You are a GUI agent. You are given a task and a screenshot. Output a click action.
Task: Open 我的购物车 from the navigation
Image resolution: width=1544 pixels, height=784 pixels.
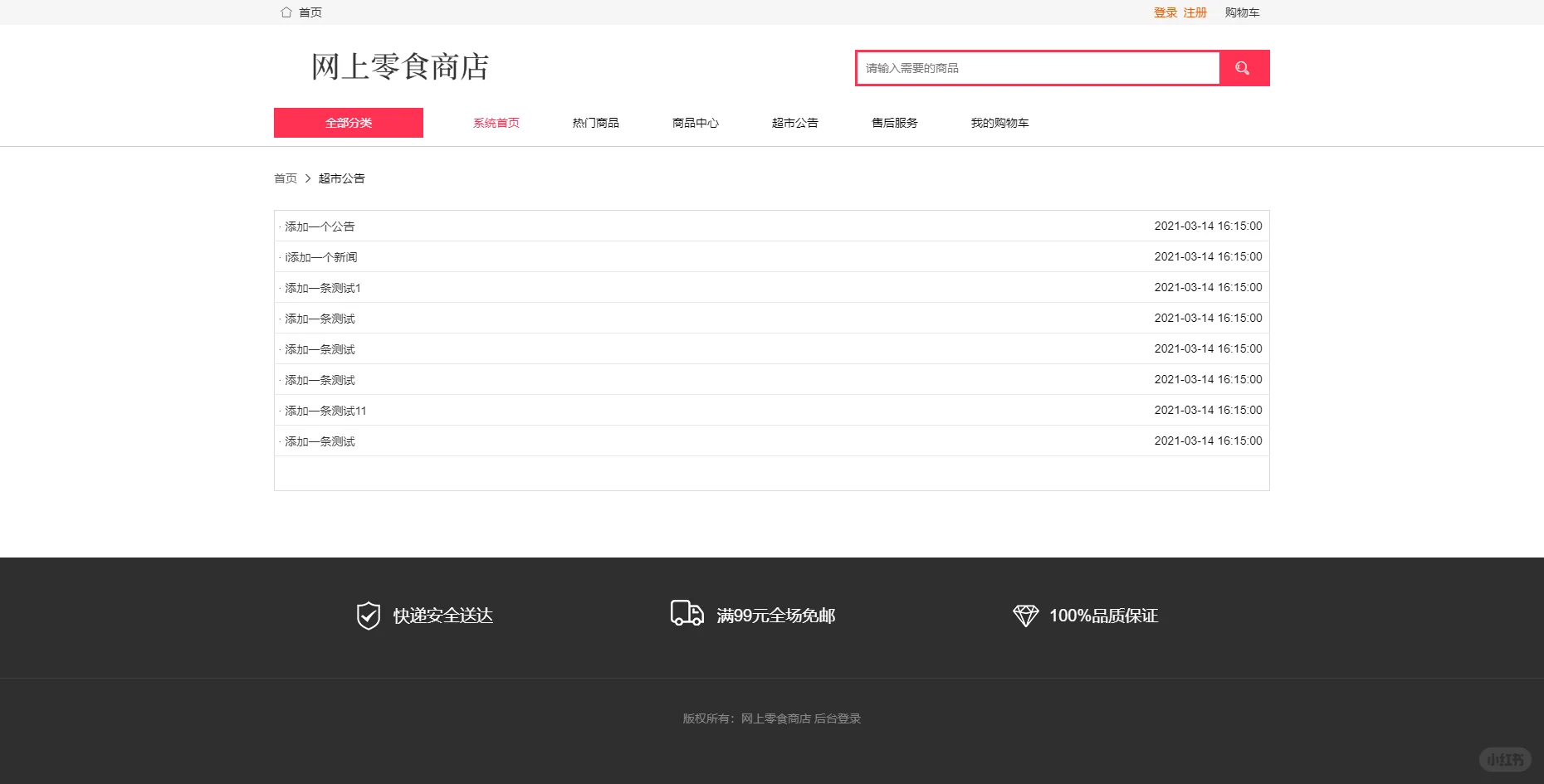999,122
